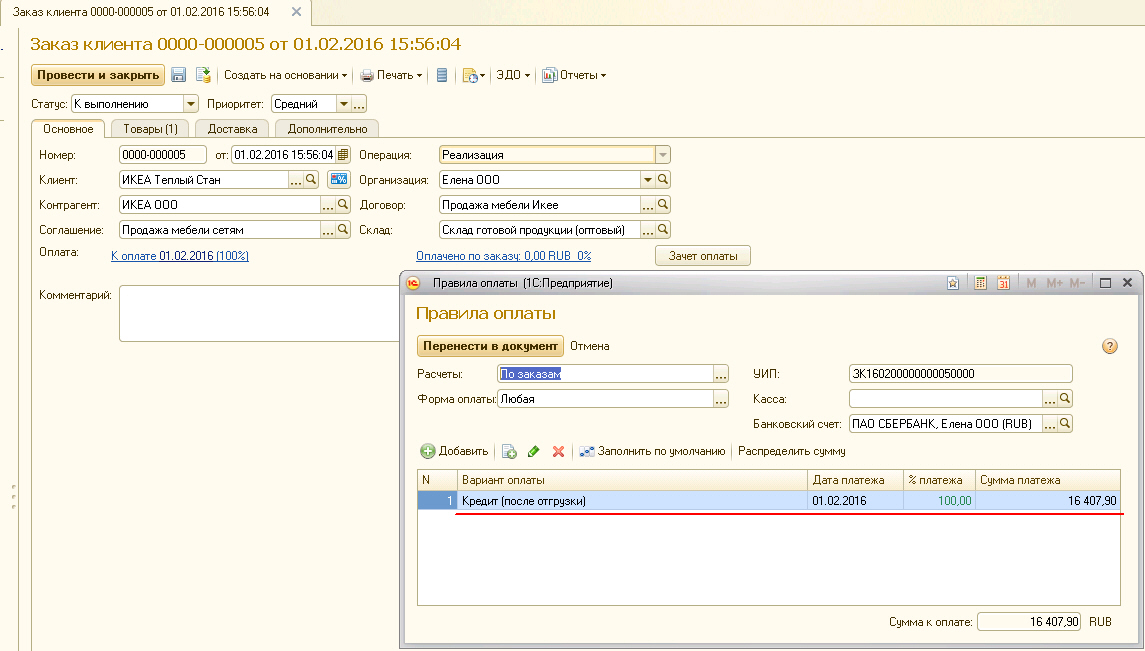Open the Операция dropdown list
This screenshot has width=1145, height=651.
pyautogui.click(x=663, y=155)
